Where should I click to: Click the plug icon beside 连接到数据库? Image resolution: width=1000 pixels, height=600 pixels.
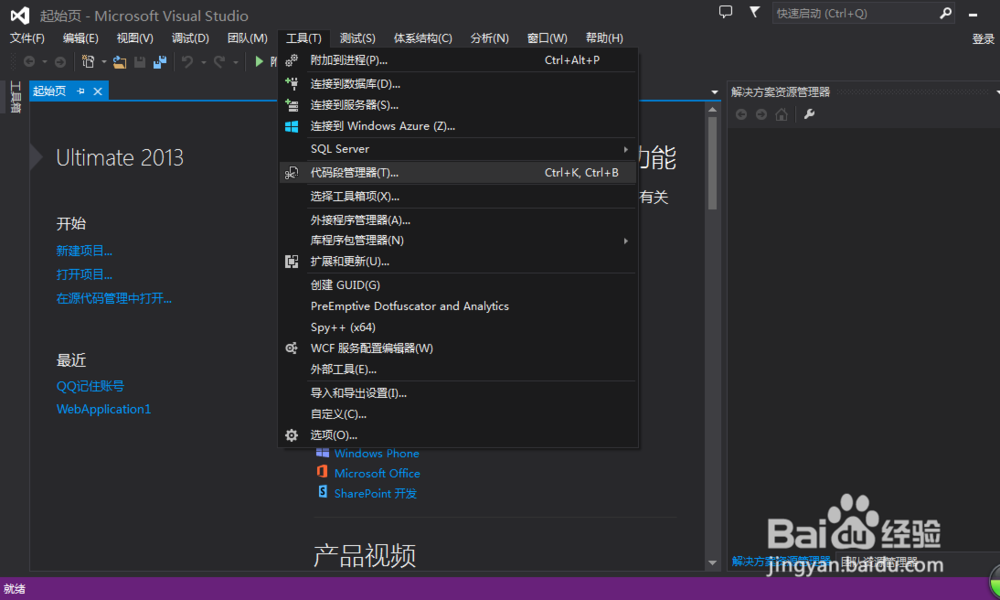[291, 84]
